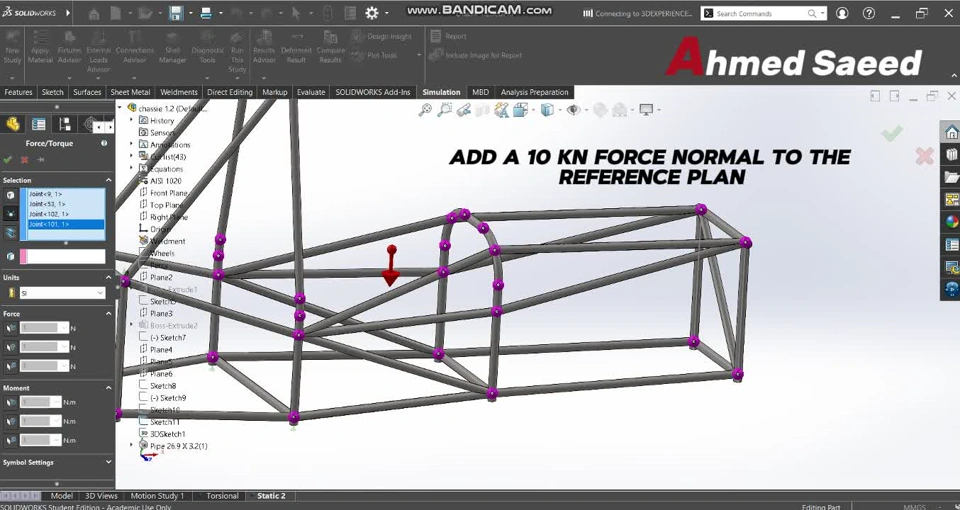Expand the History node in the tree
Screen dimensions: 960x510
pyautogui.click(x=131, y=120)
